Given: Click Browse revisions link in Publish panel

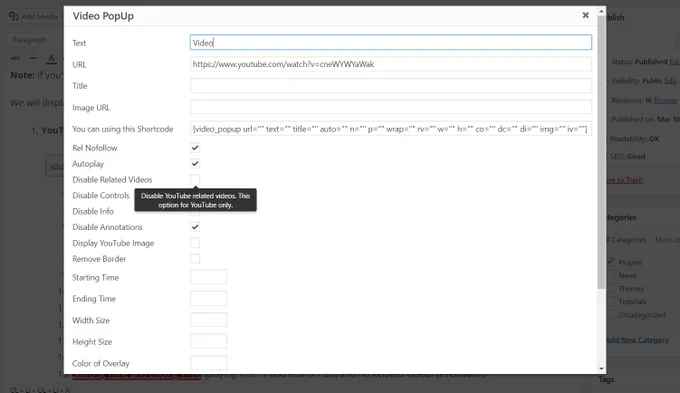Looking at the screenshot, I should [x=665, y=100].
